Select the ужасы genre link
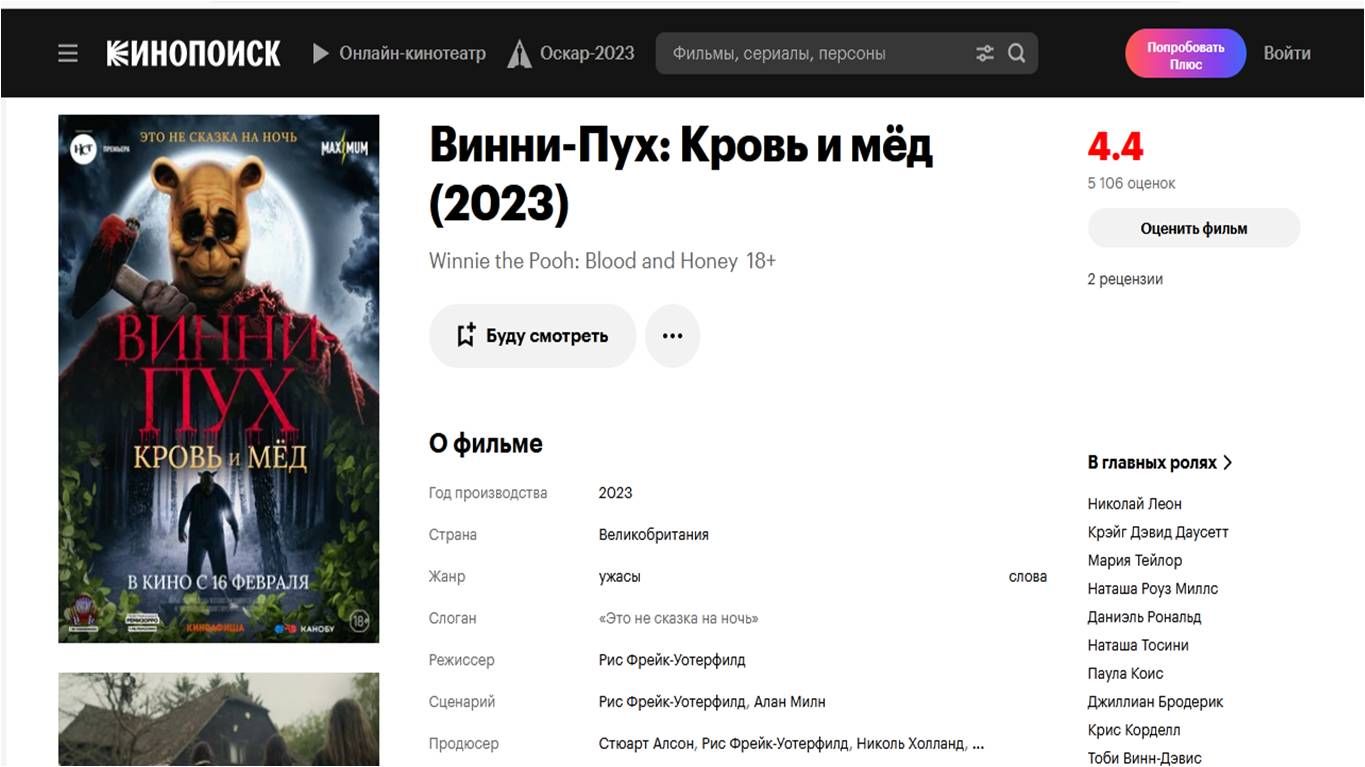This screenshot has height=767, width=1365. (x=619, y=577)
